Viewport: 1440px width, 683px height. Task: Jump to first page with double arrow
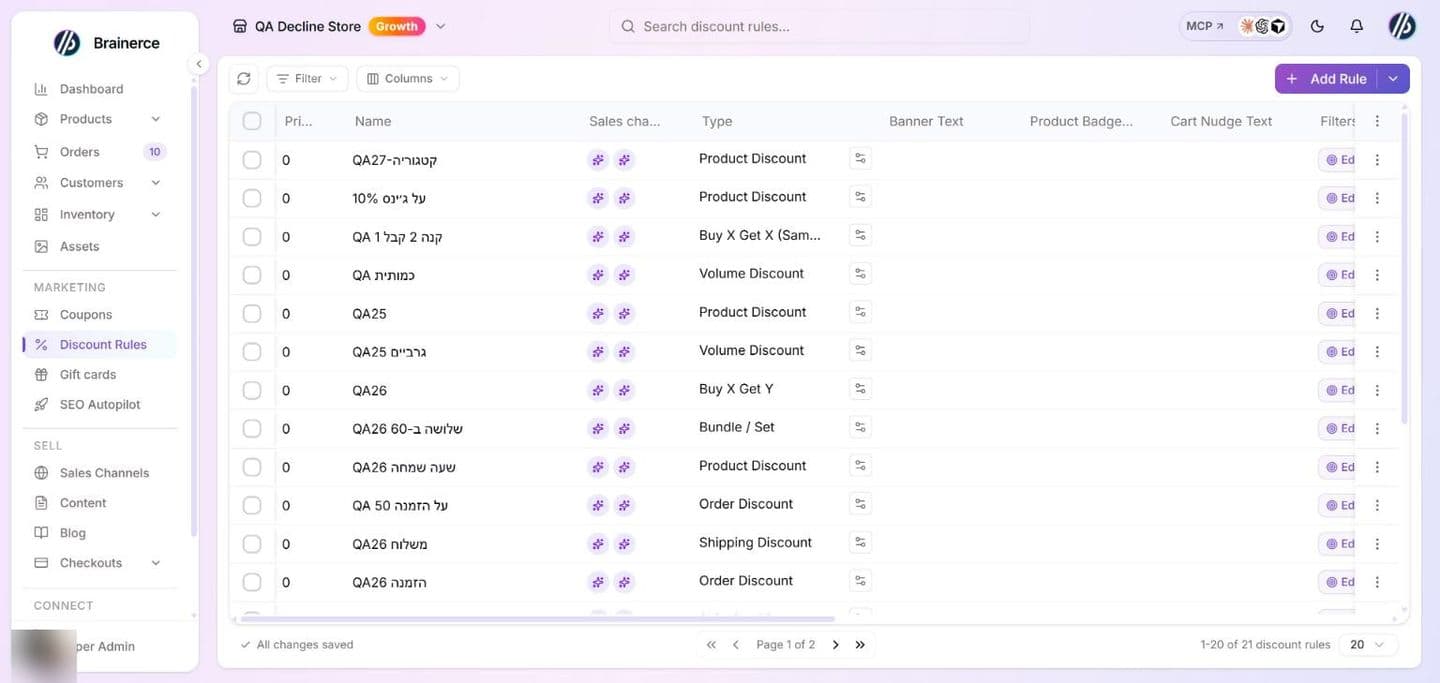pos(711,645)
